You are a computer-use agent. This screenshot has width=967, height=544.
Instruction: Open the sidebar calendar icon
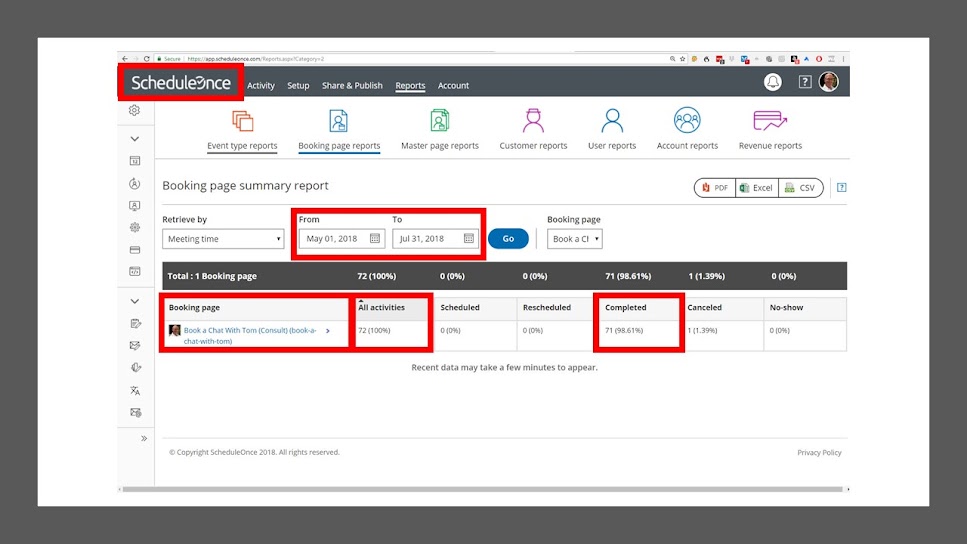(135, 161)
